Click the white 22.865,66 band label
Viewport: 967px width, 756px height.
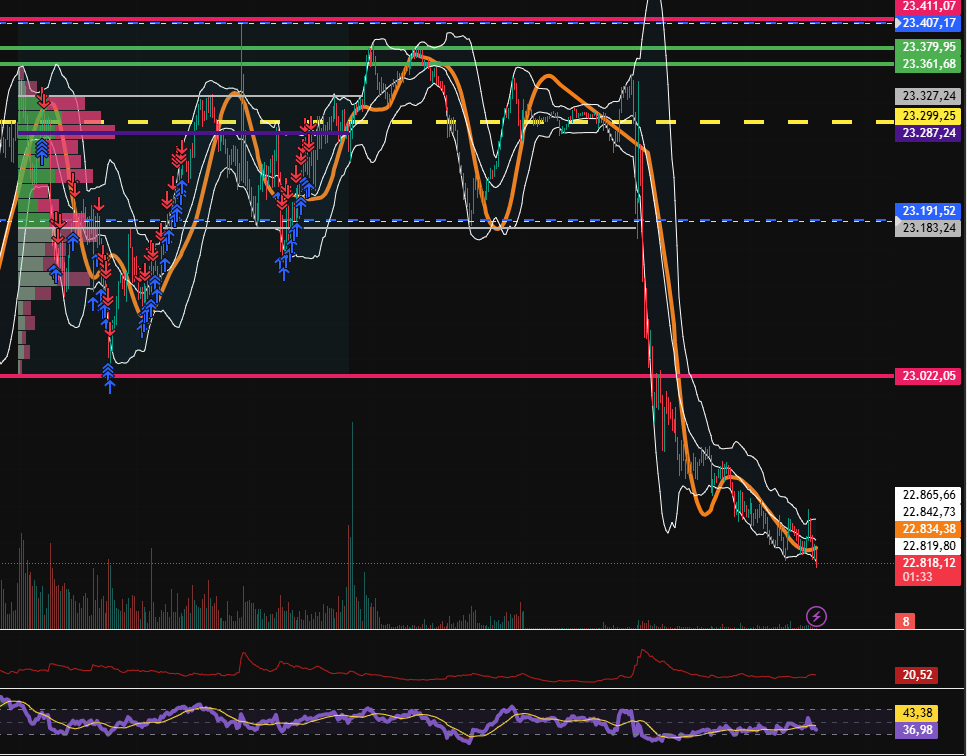(929, 494)
